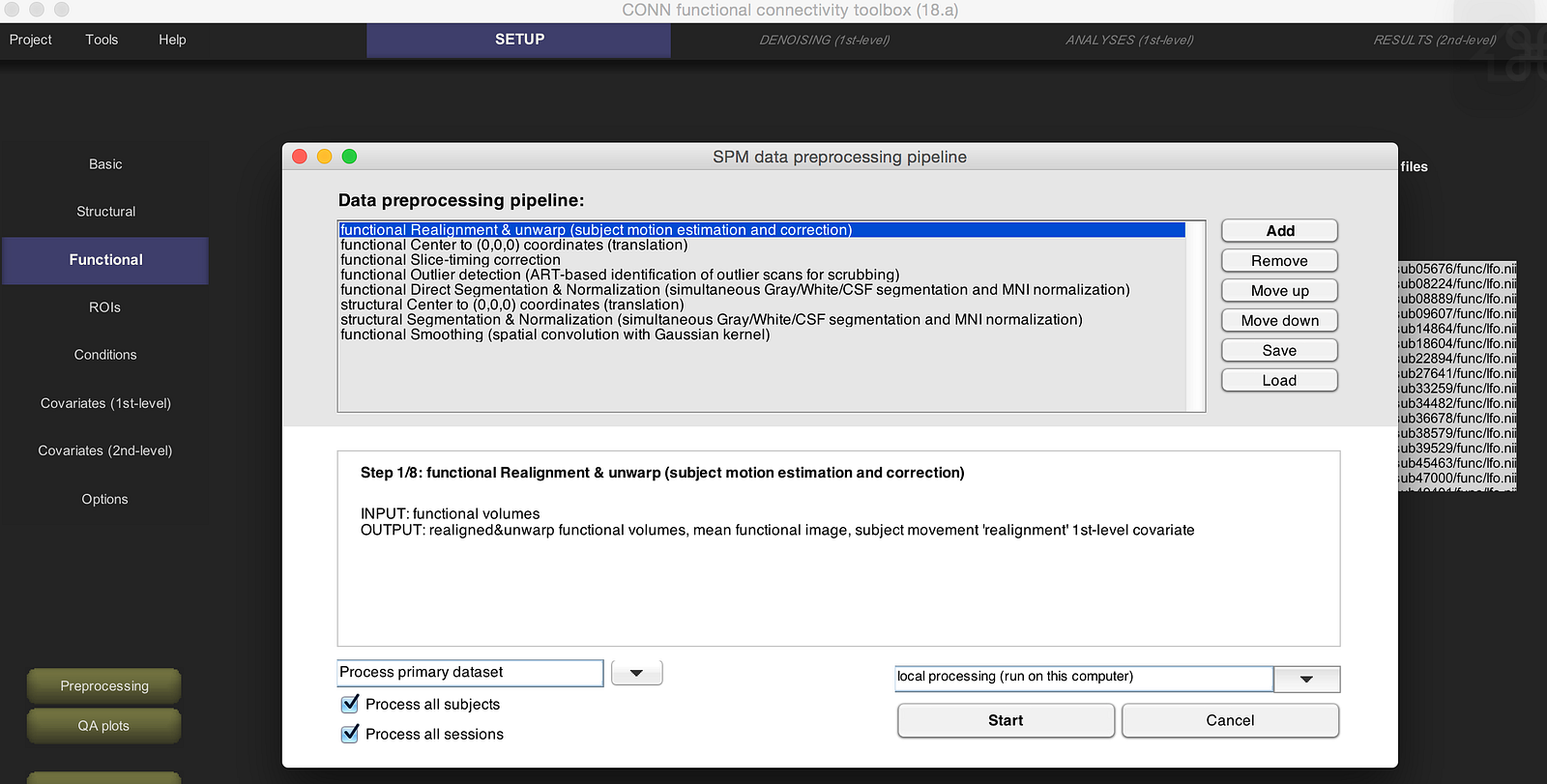Toggle Process all sessions checkbox
This screenshot has height=784, width=1547.
coord(350,734)
